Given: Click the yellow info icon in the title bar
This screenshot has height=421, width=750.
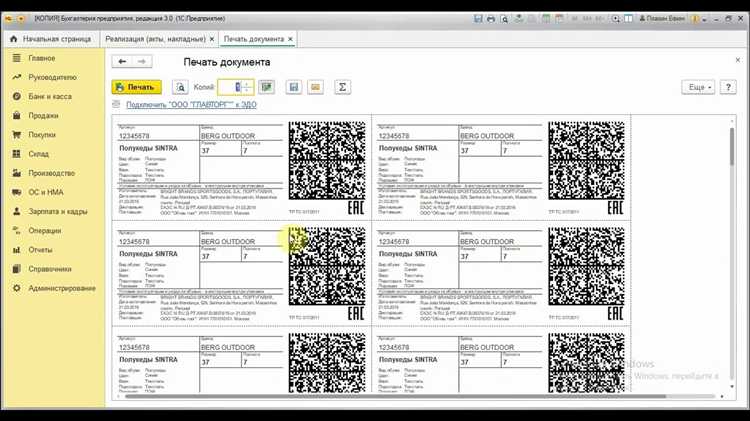Looking at the screenshot, I should point(695,19).
